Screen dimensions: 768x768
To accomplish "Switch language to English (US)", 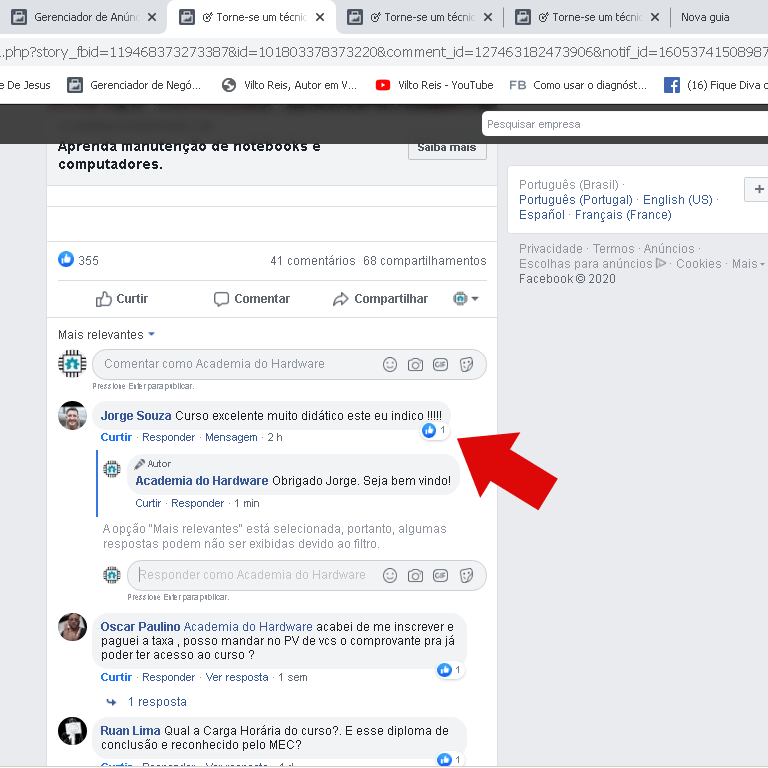I will (677, 200).
